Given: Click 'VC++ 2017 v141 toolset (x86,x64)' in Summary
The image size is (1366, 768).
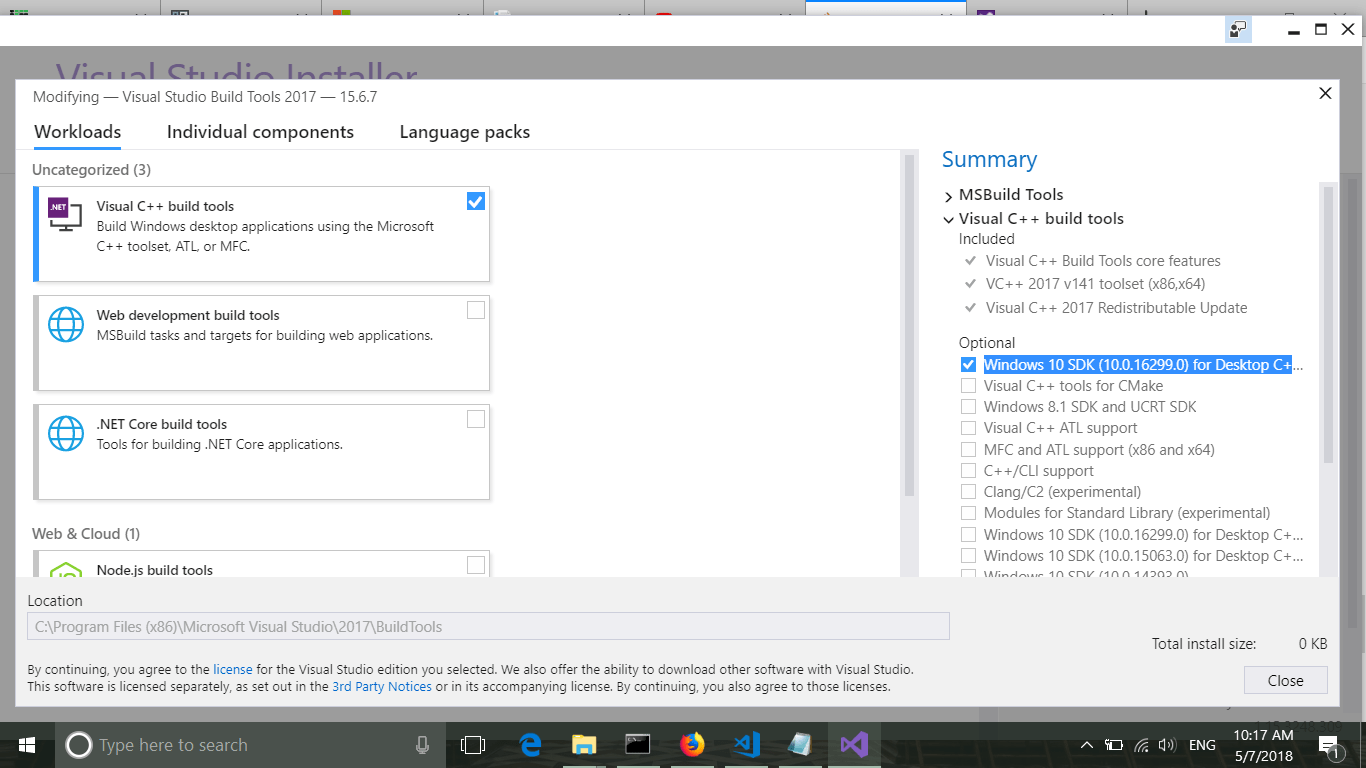Looking at the screenshot, I should pos(1095,284).
